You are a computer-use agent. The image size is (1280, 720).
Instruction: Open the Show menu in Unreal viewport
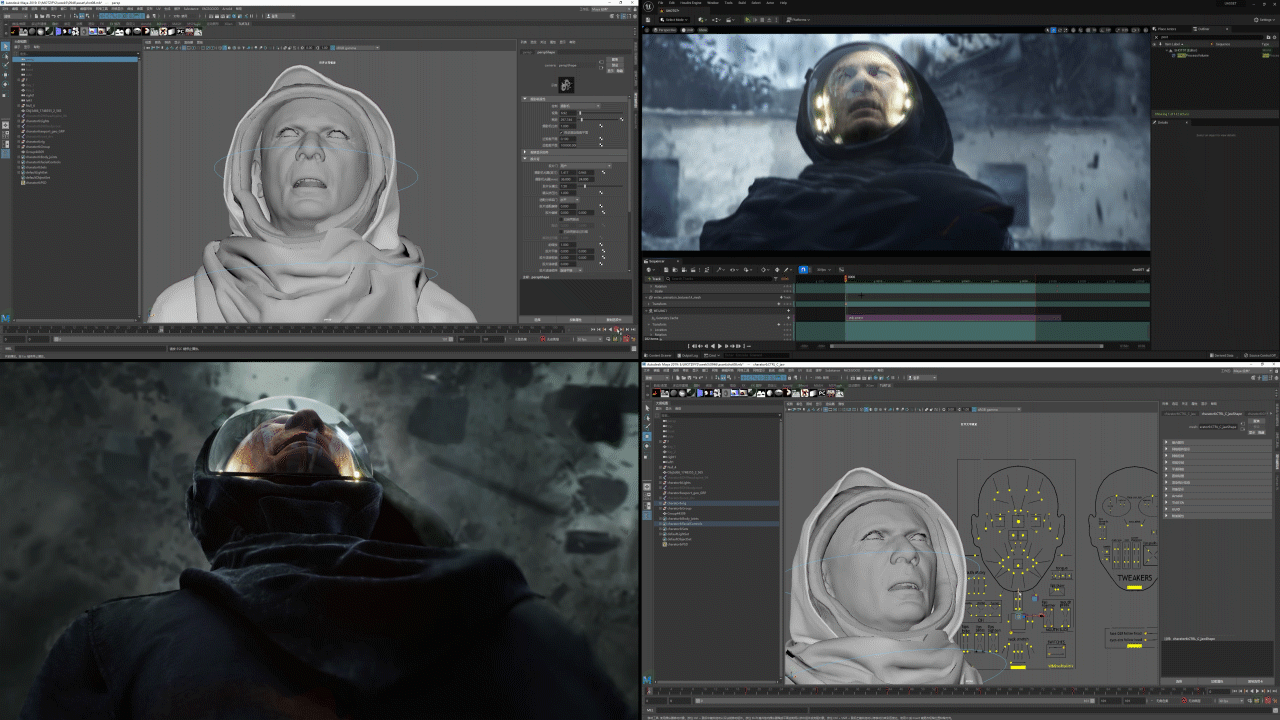point(703,31)
